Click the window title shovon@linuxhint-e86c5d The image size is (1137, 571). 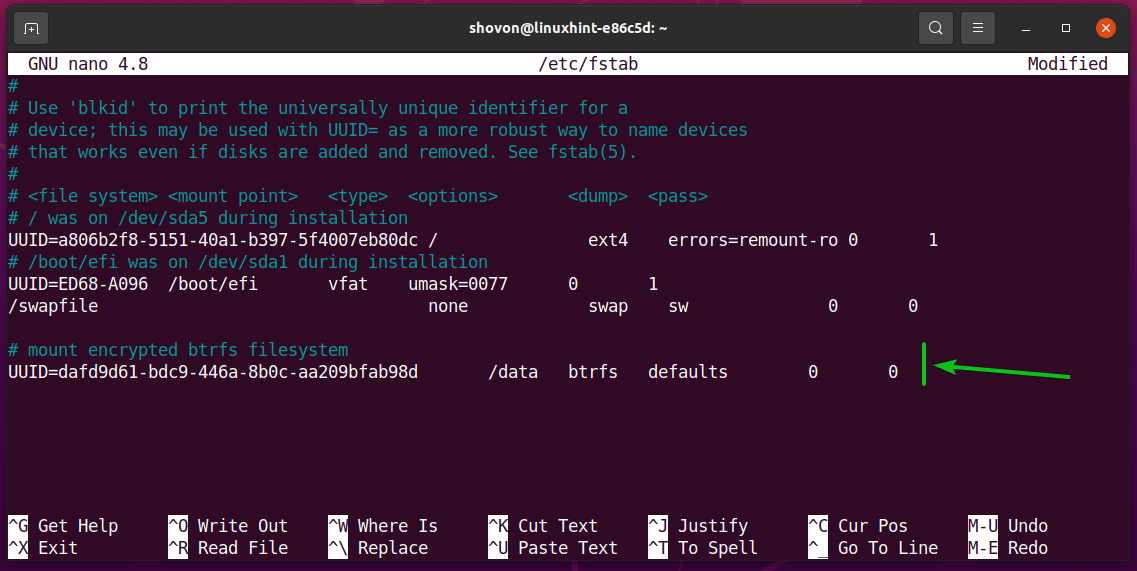pos(567,28)
